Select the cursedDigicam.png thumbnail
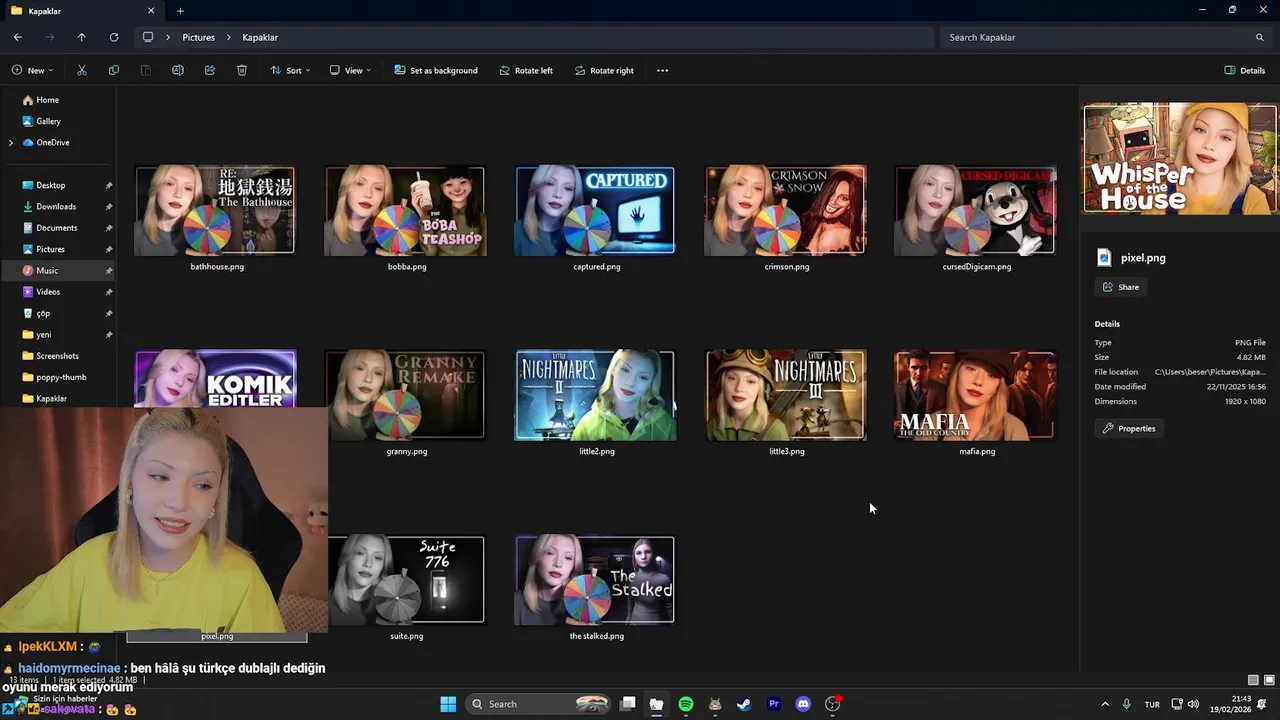This screenshot has width=1280, height=720. [x=975, y=211]
